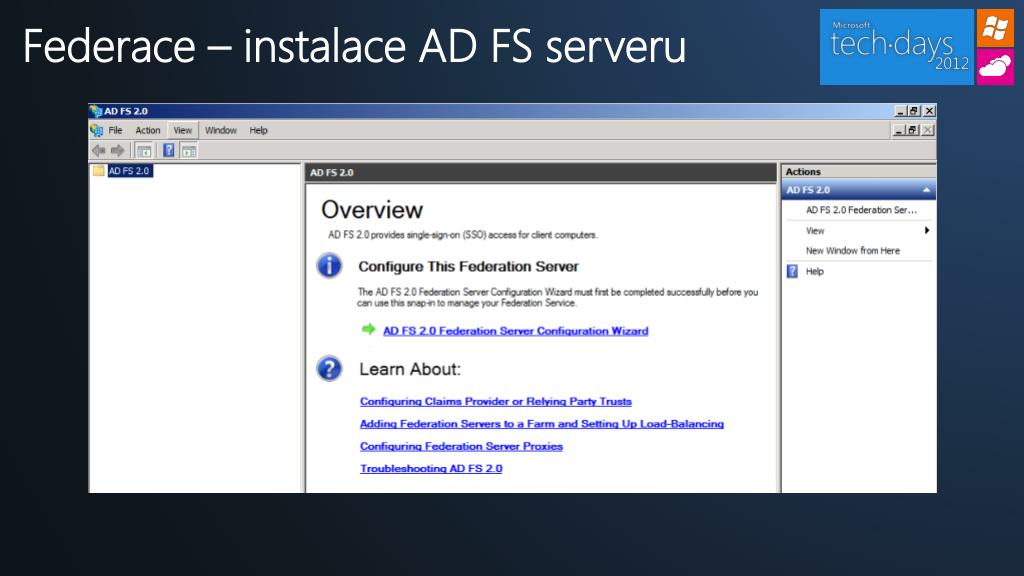Close the outer AD FS 2.0 window
The width and height of the screenshot is (1024, 576).
929,111
